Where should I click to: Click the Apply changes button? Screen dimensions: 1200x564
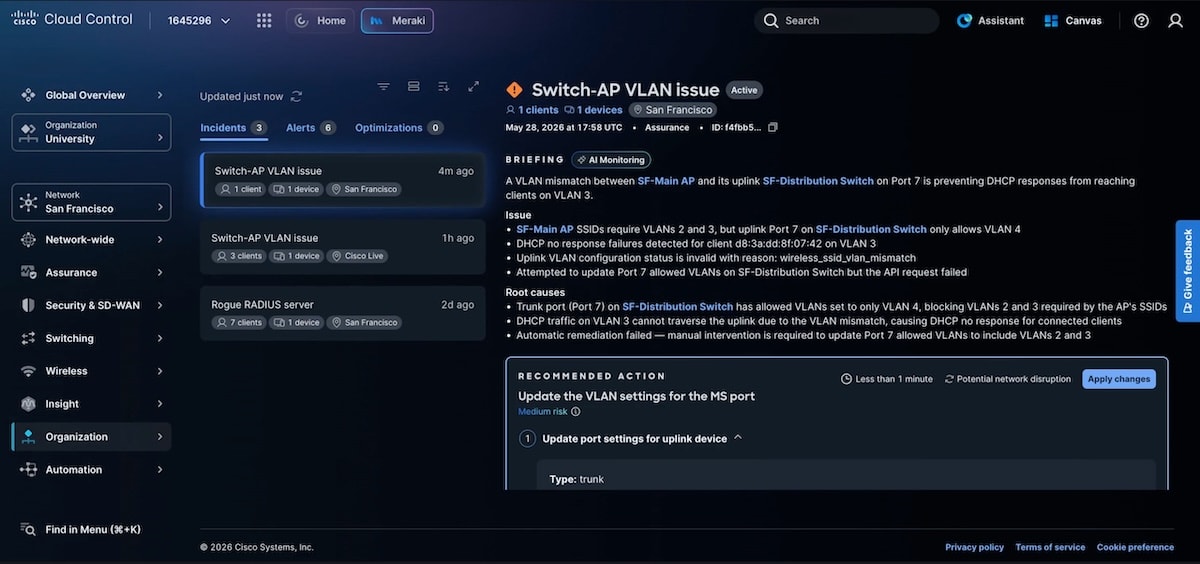[x=1119, y=379]
